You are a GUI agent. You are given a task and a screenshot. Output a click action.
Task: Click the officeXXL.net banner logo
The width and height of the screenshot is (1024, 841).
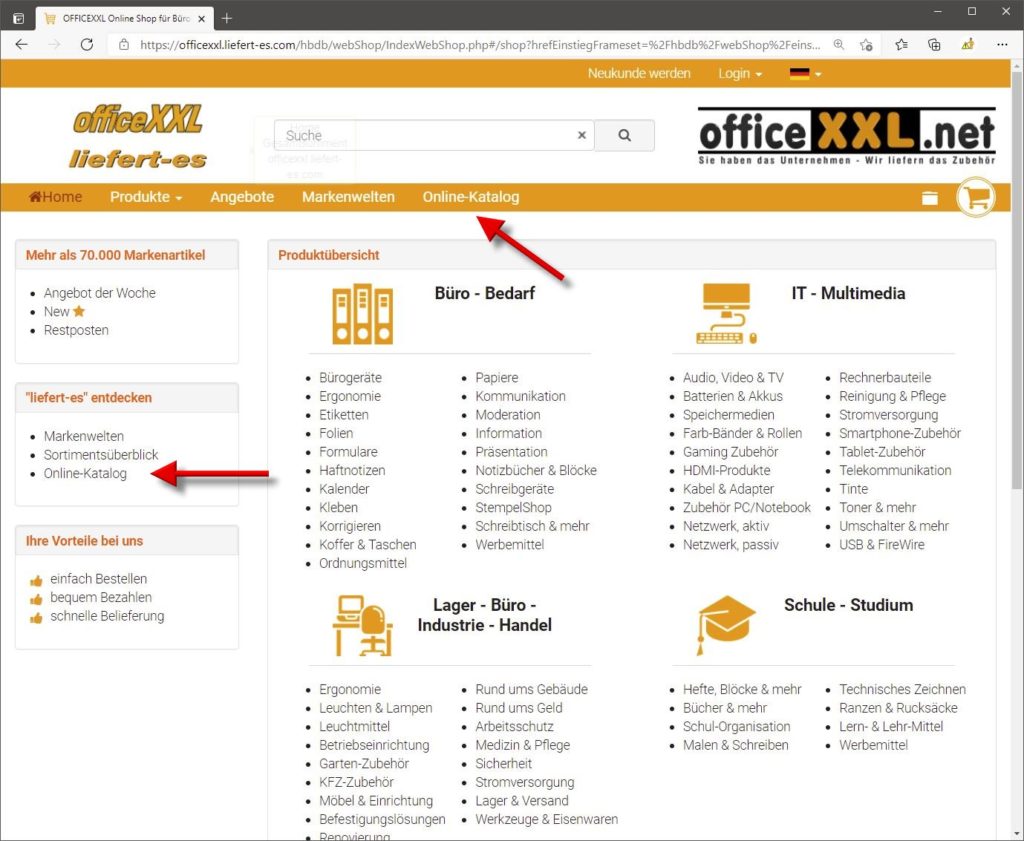(x=846, y=136)
